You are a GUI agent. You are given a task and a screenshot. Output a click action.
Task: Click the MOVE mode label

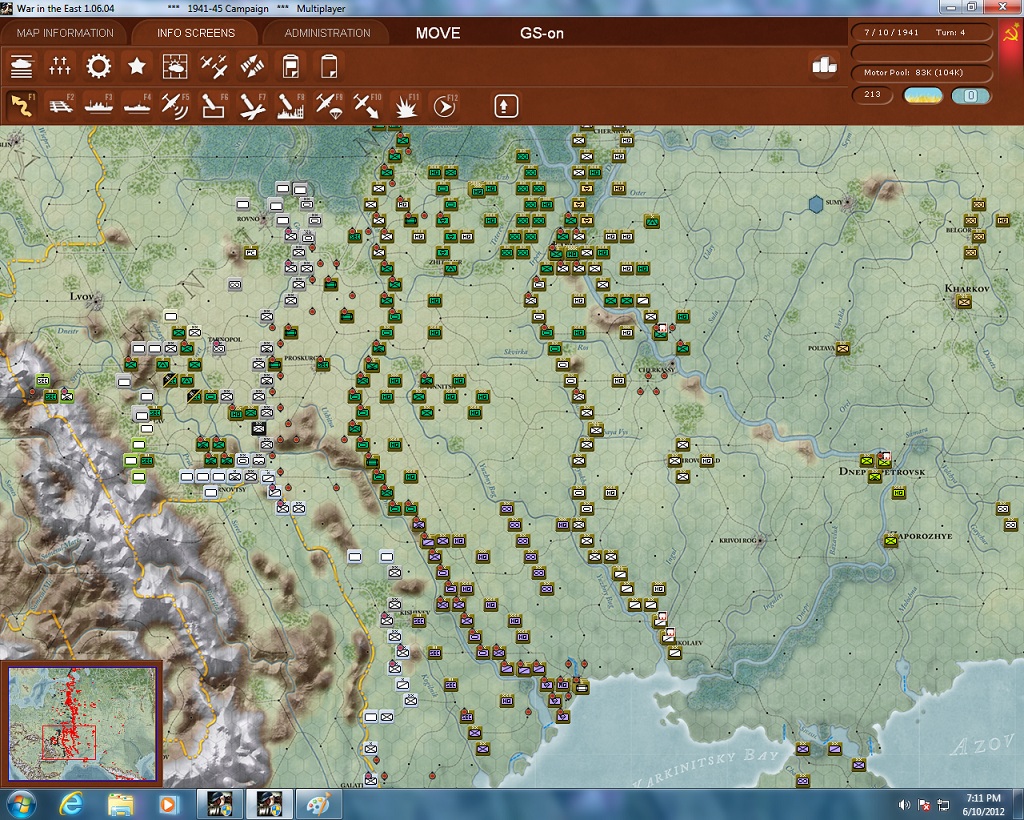click(438, 33)
